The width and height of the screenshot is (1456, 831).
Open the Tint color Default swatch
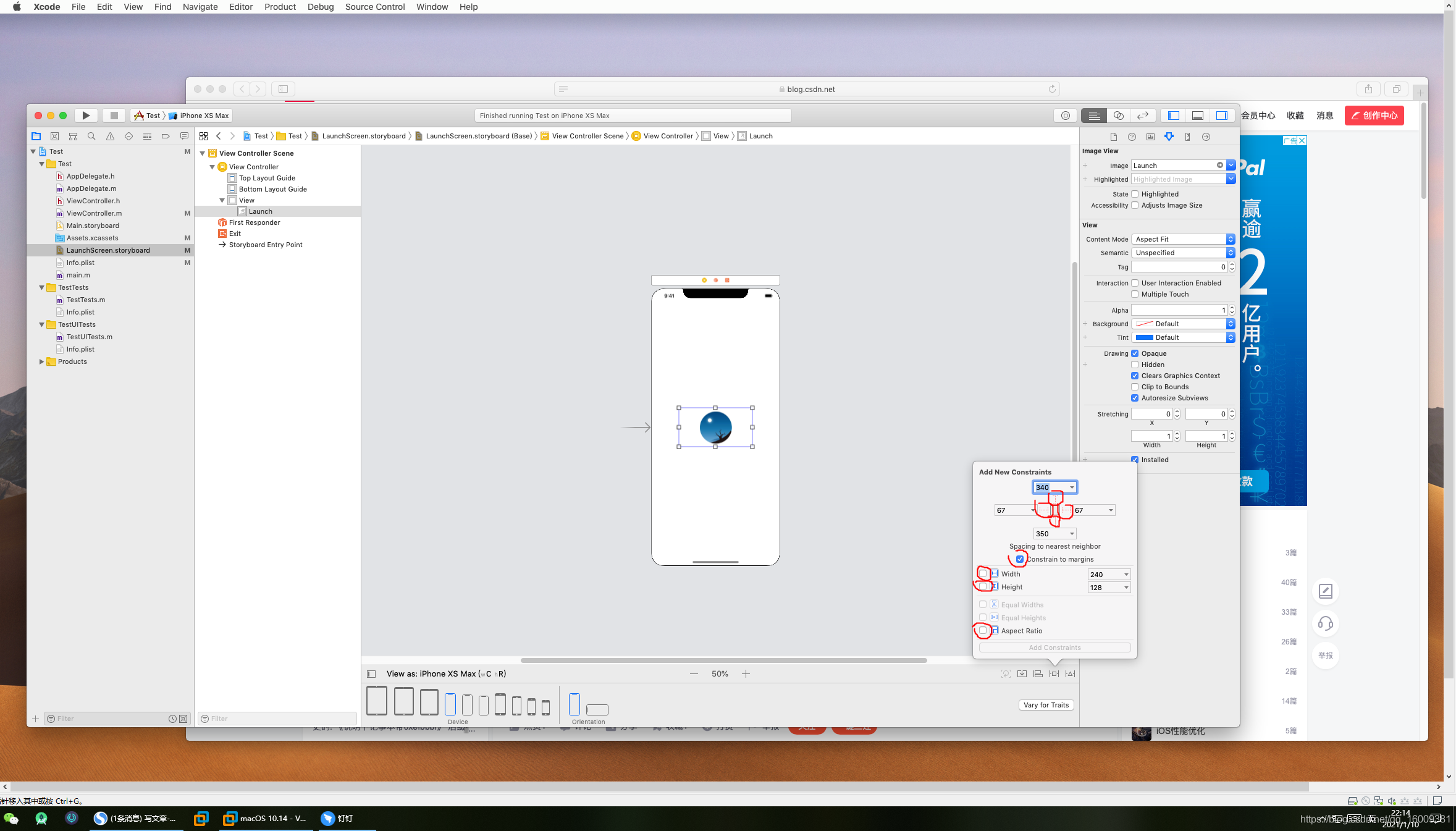(1145, 337)
